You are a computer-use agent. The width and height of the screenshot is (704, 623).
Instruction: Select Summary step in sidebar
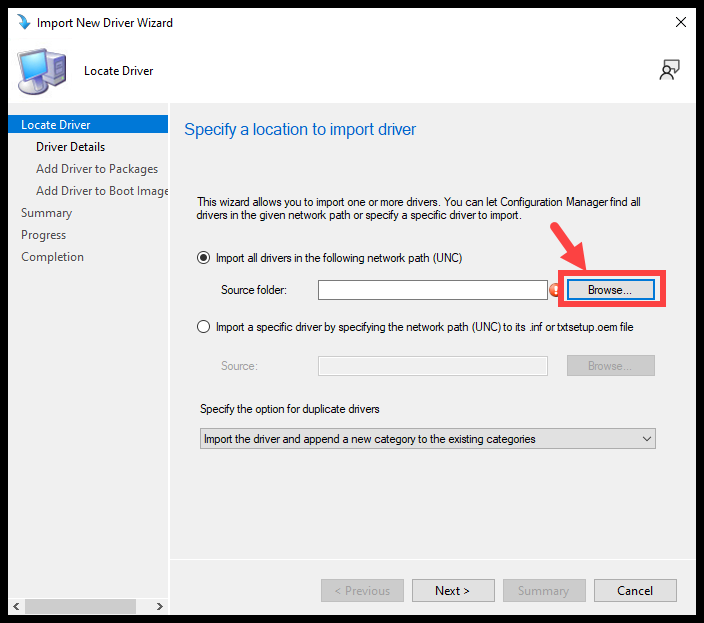tap(46, 213)
